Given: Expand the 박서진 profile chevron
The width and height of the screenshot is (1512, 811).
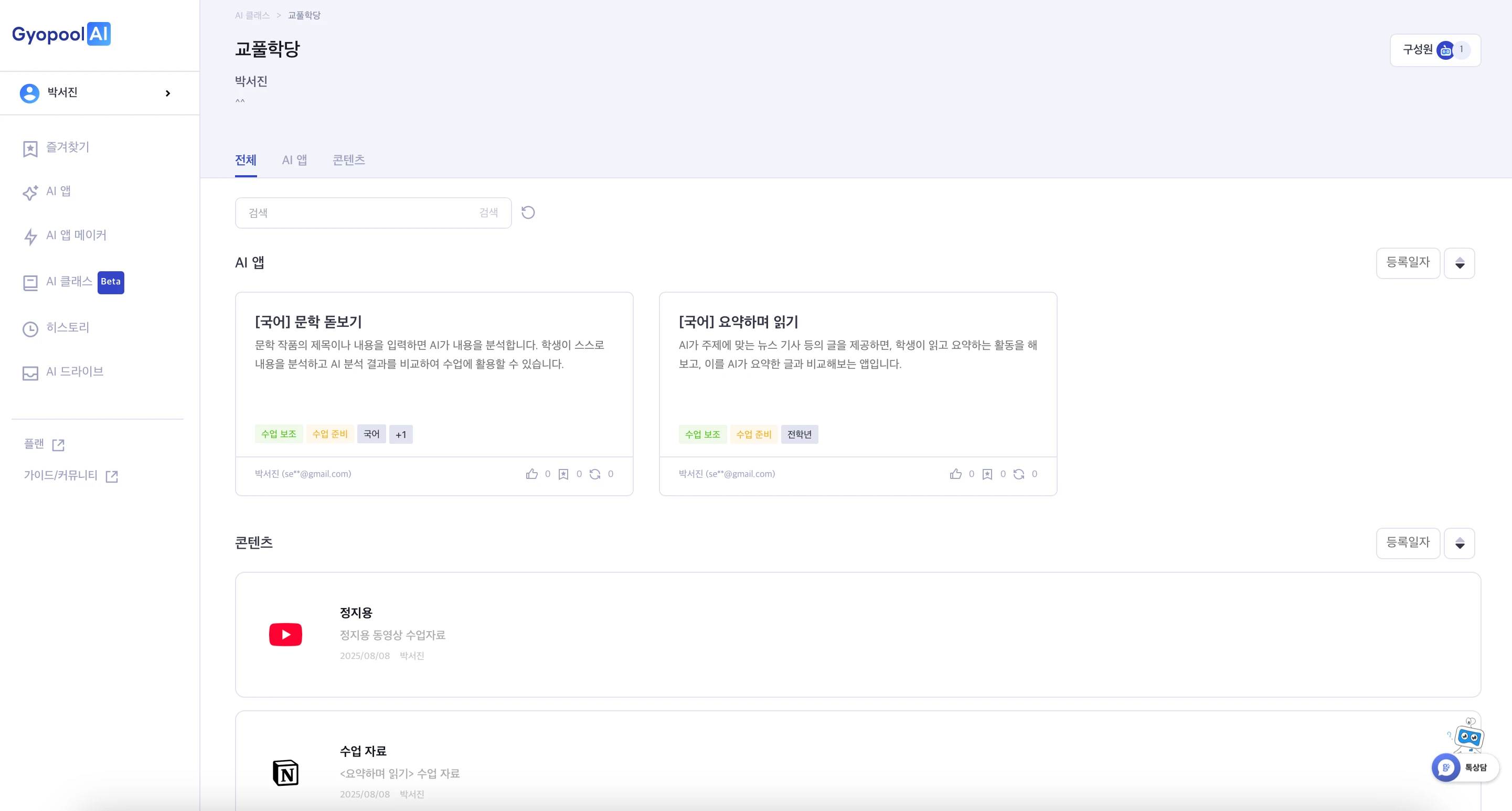Looking at the screenshot, I should tap(168, 93).
